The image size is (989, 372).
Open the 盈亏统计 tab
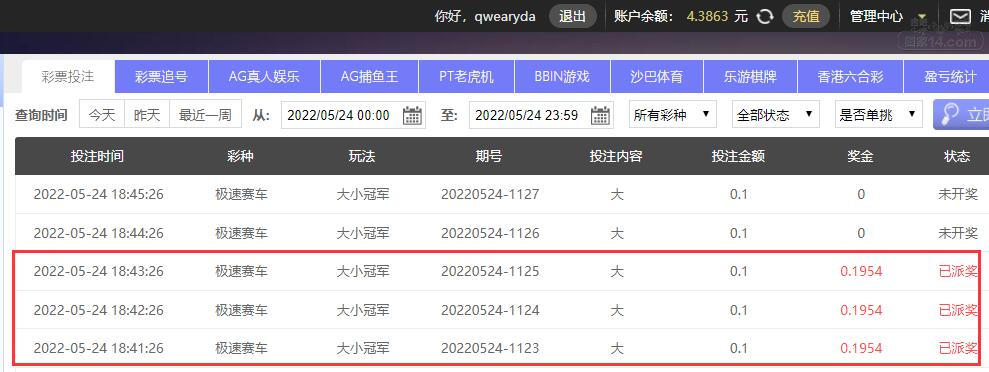(x=946, y=77)
